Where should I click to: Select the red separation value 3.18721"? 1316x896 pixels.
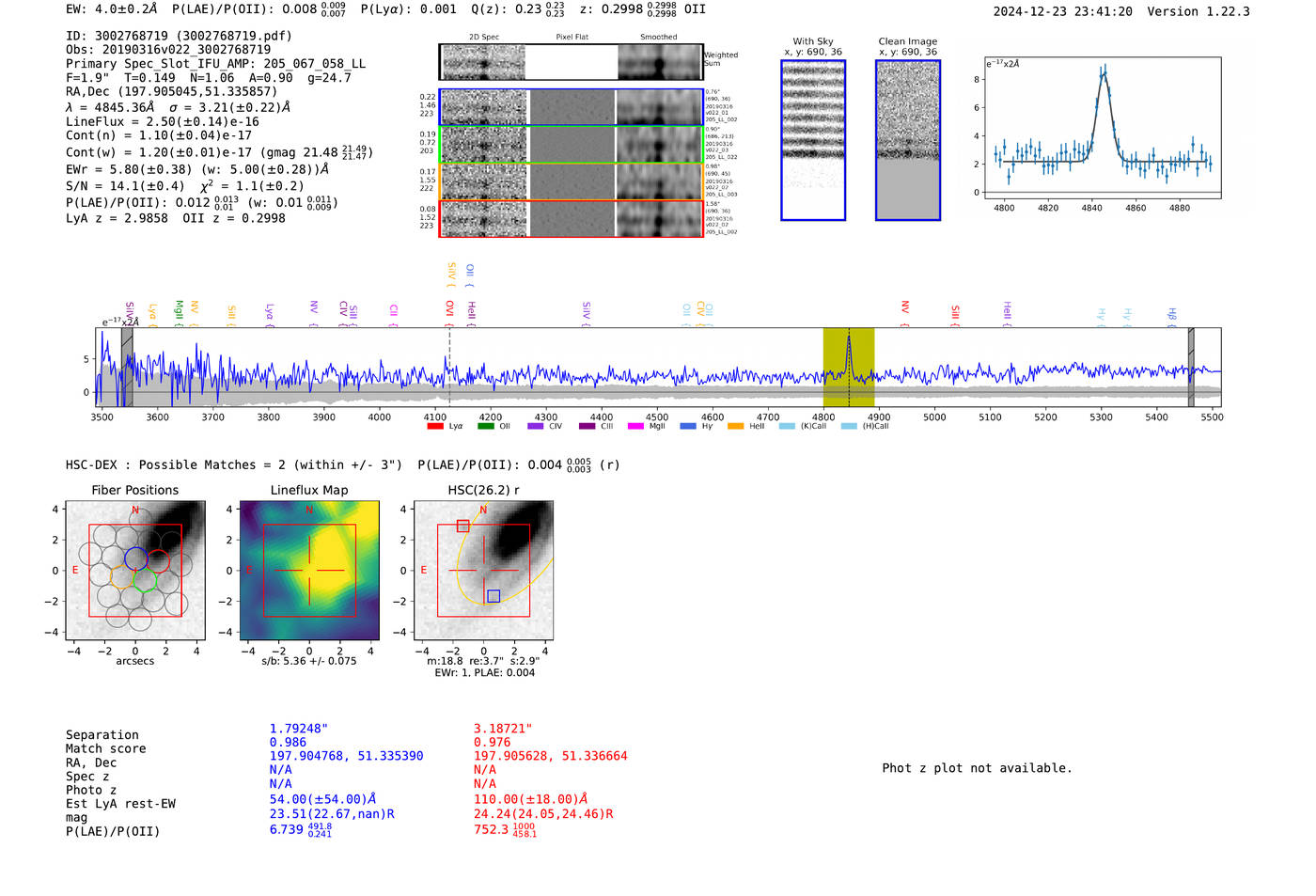pos(503,729)
